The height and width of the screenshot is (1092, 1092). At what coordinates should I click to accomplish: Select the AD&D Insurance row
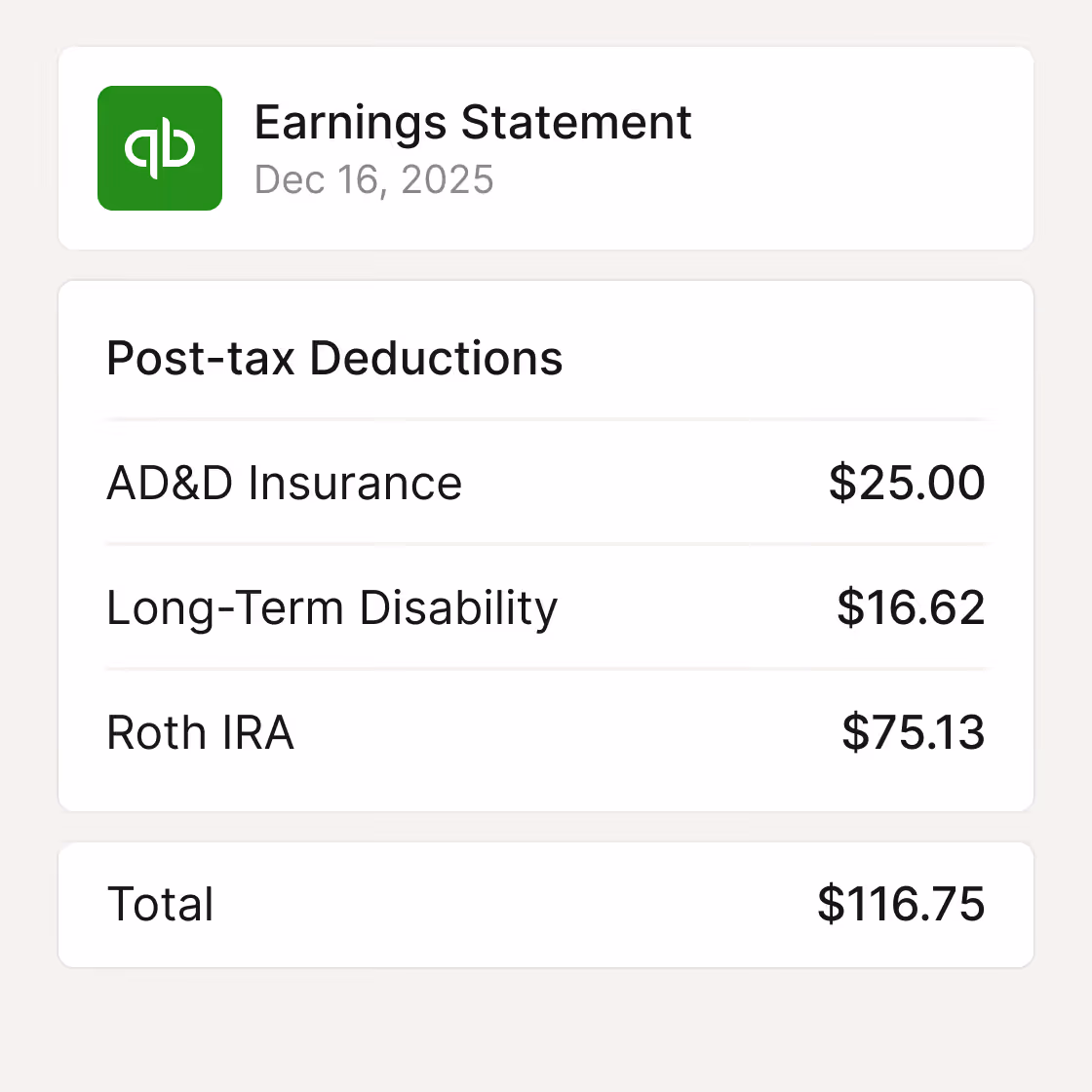point(285,483)
